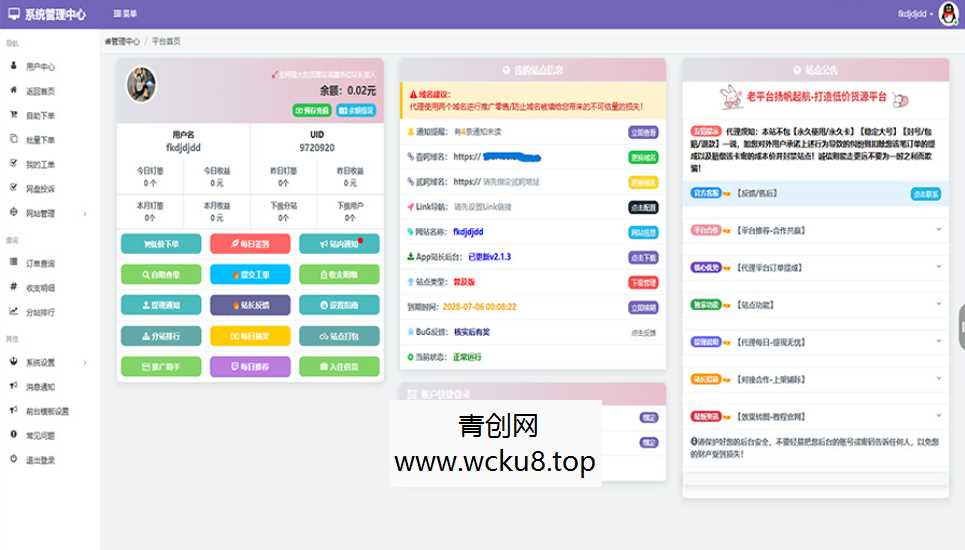Viewport: 965px width, 550px height.
Task: Open the 菜单 toggle in the top bar
Action: click(126, 14)
